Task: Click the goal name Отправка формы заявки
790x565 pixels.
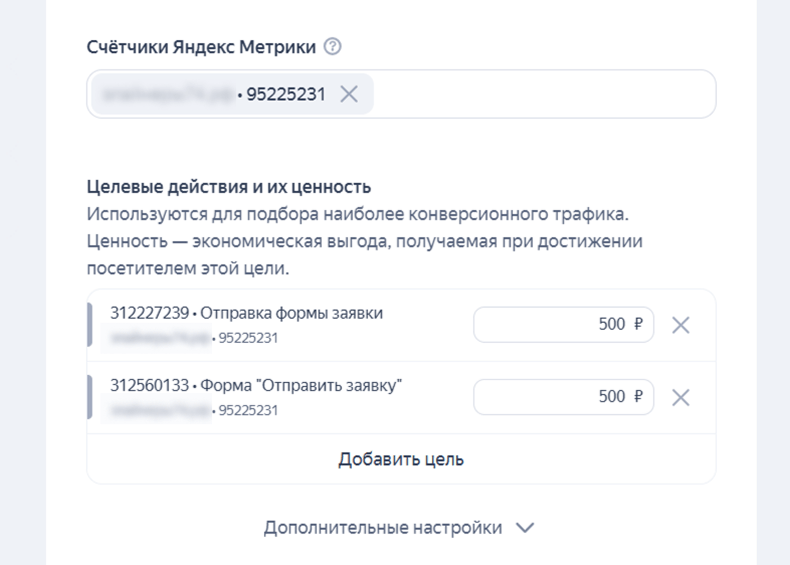Action: coord(291,313)
